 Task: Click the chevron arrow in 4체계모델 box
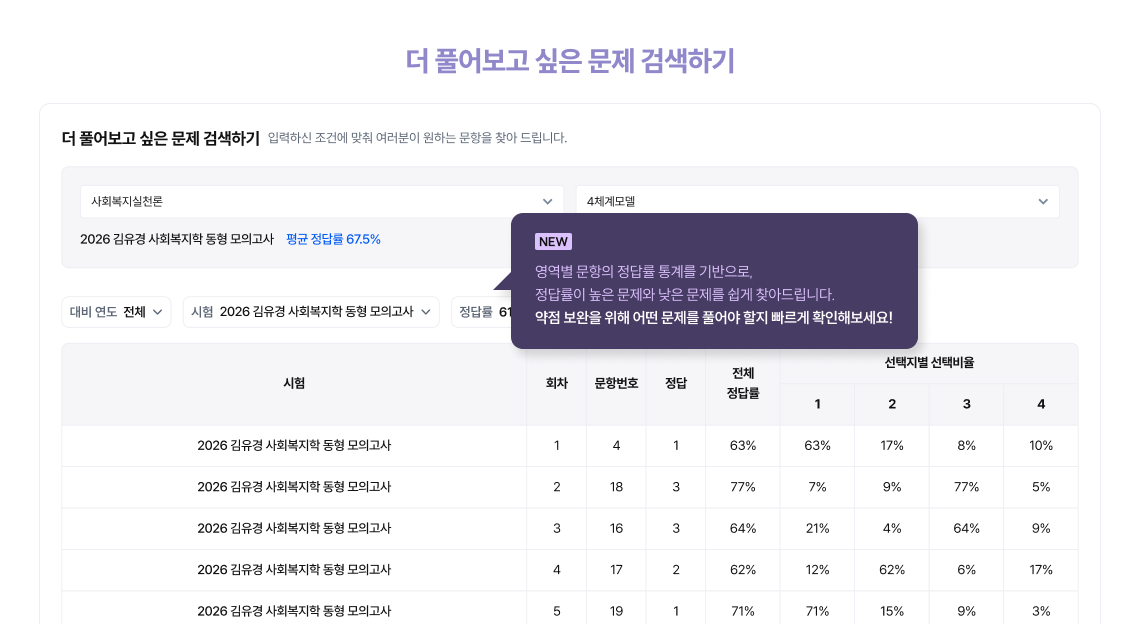(x=1043, y=201)
